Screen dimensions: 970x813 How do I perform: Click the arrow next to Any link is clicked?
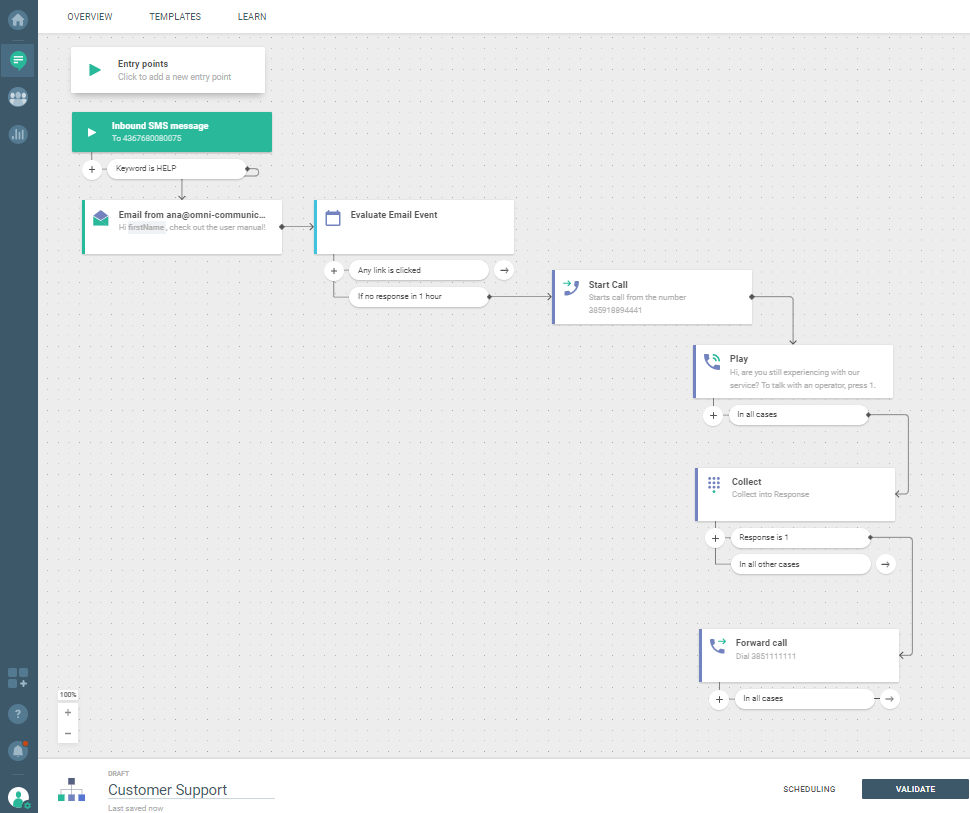pyautogui.click(x=504, y=270)
